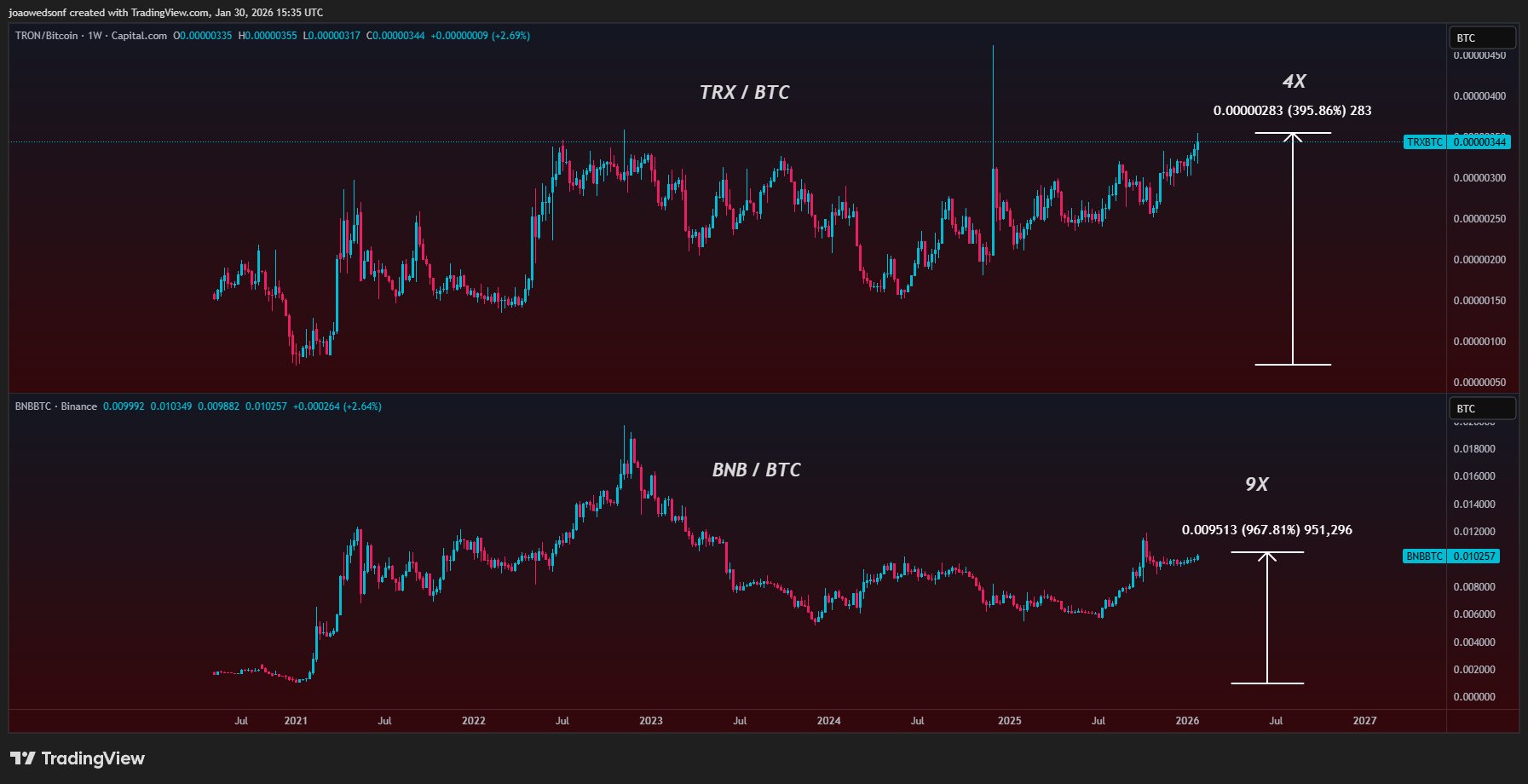1528x784 pixels.
Task: Click the 0.00000400 price scale label
Action: (1479, 96)
